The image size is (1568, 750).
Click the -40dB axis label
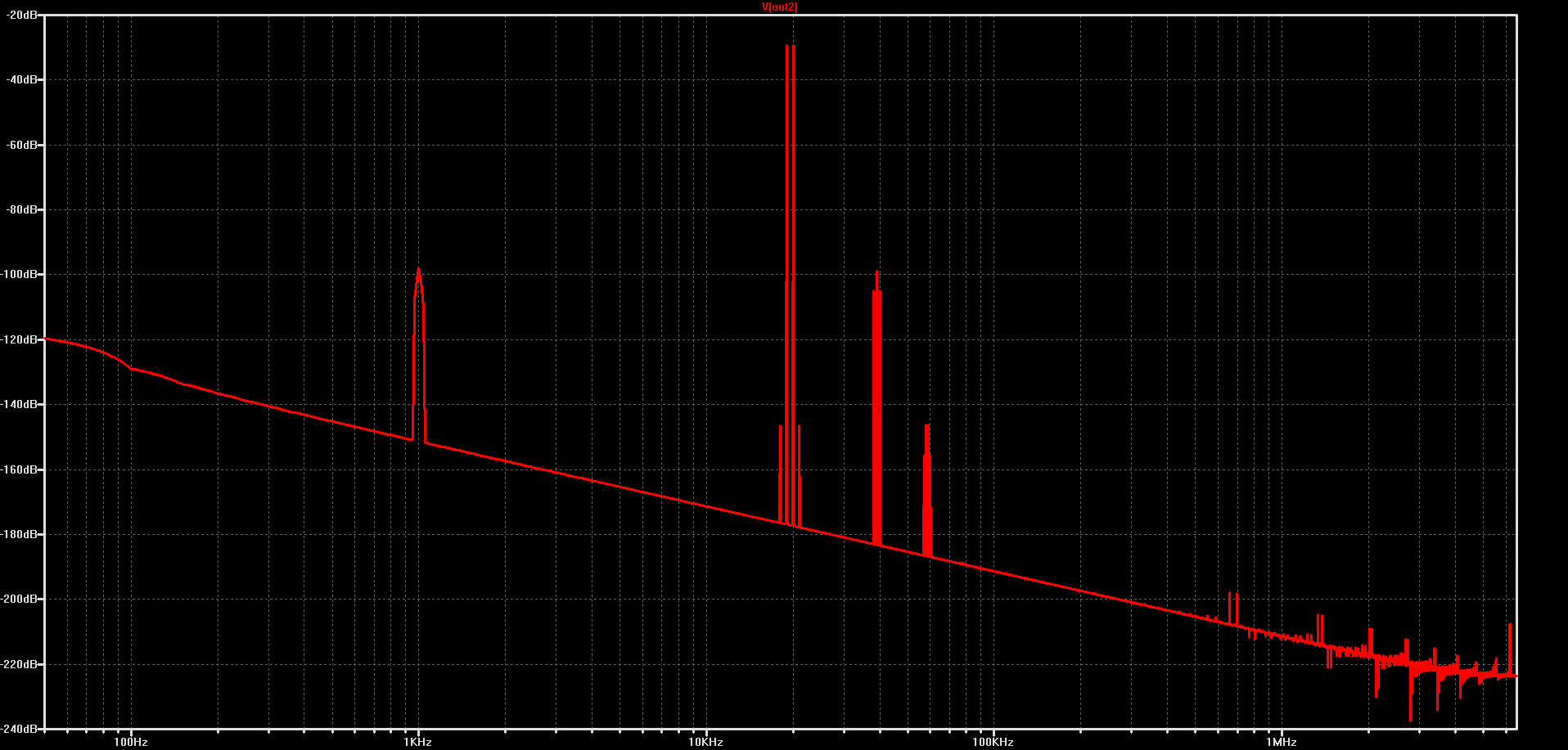point(21,79)
